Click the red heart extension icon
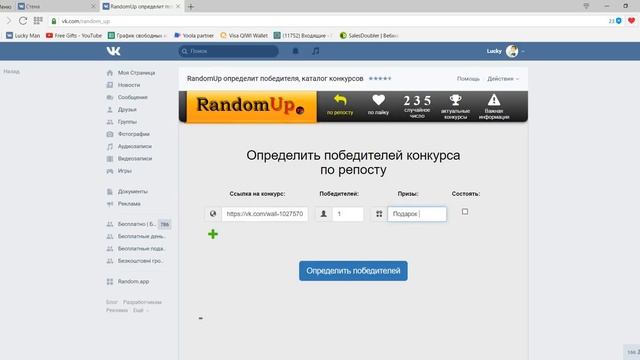This screenshot has width=640, height=360. (x=631, y=21)
